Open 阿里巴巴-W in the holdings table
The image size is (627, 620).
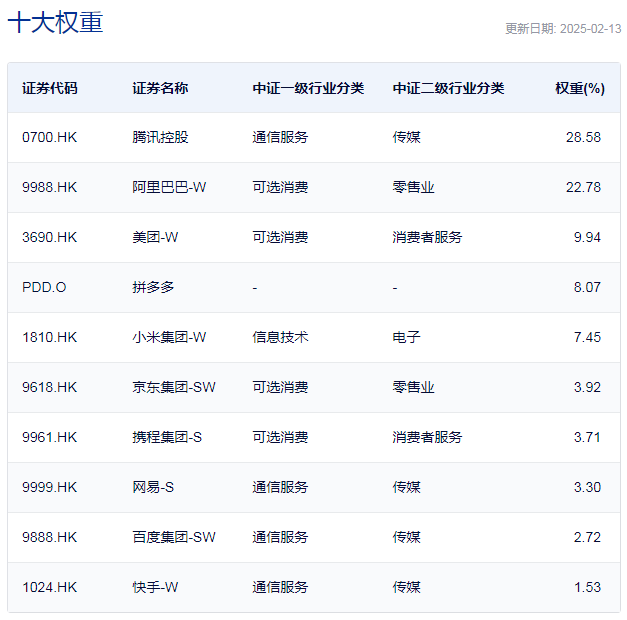[169, 187]
